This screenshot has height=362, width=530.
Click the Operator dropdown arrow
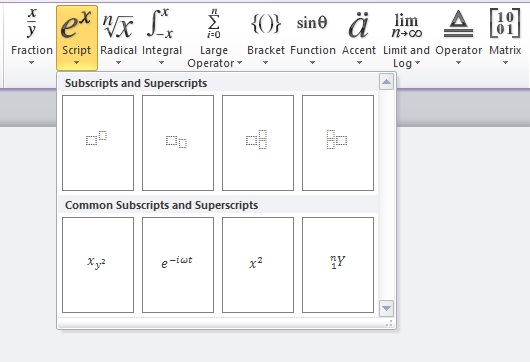[458, 63]
